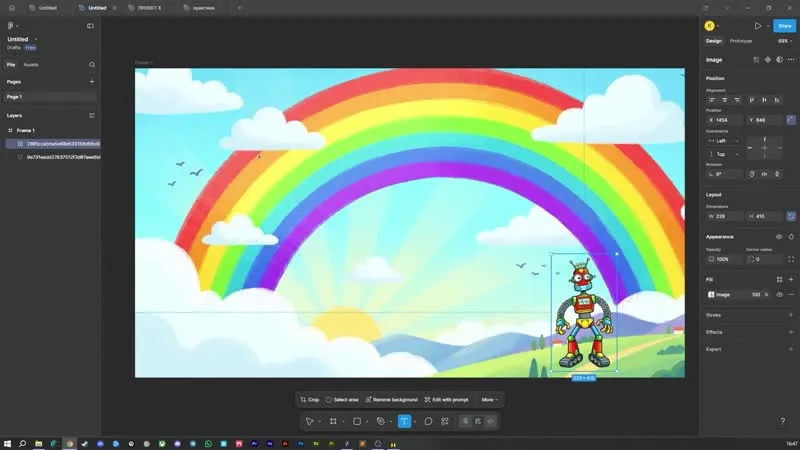Toggle Appearance visibility eye
This screenshot has width=800, height=450.
point(779,237)
